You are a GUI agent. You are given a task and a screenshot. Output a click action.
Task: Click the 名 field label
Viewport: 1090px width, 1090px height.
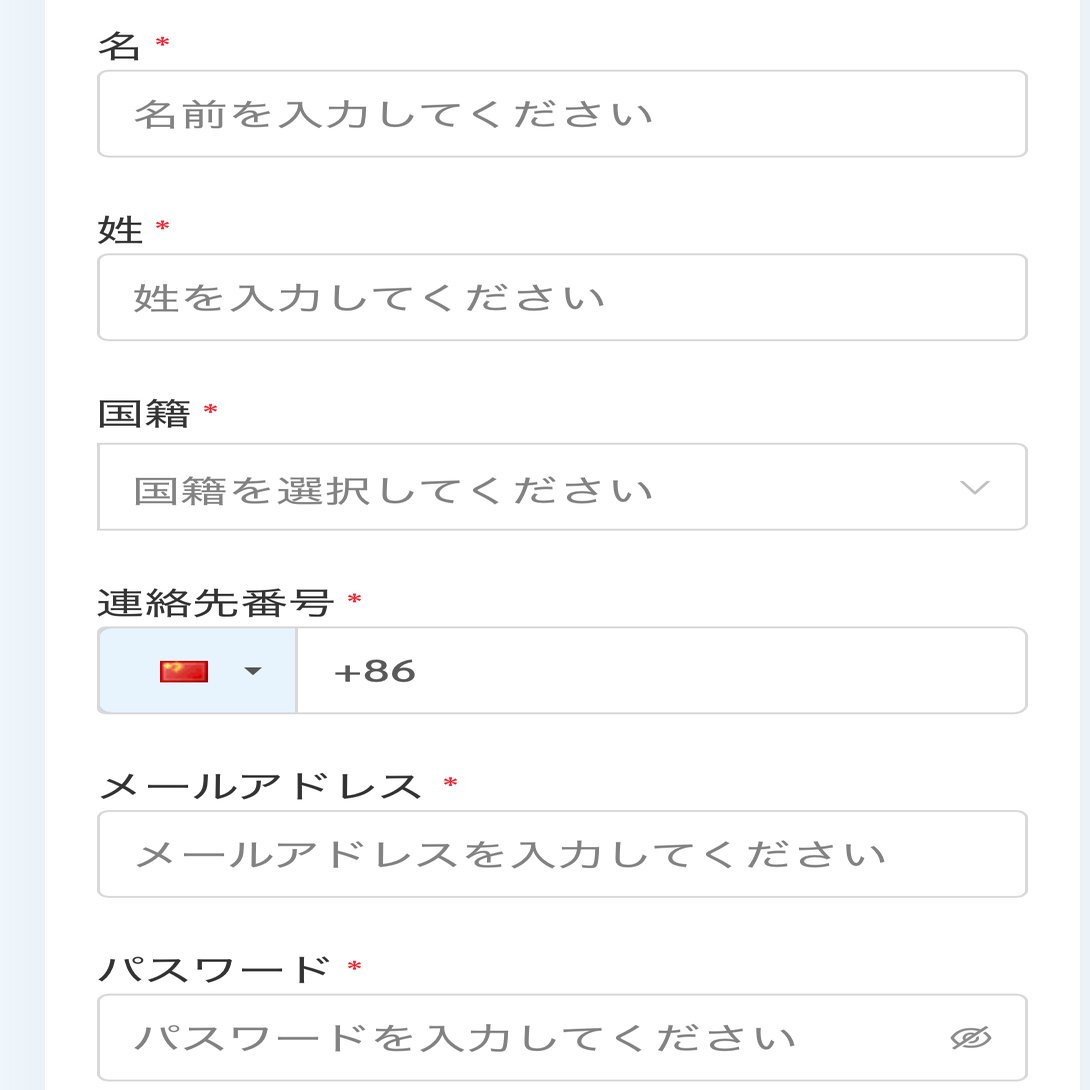[x=119, y=46]
